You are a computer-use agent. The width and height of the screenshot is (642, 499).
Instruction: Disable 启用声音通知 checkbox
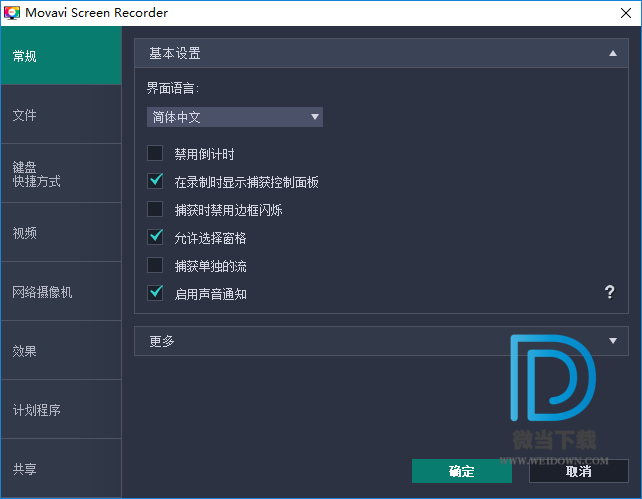click(155, 293)
